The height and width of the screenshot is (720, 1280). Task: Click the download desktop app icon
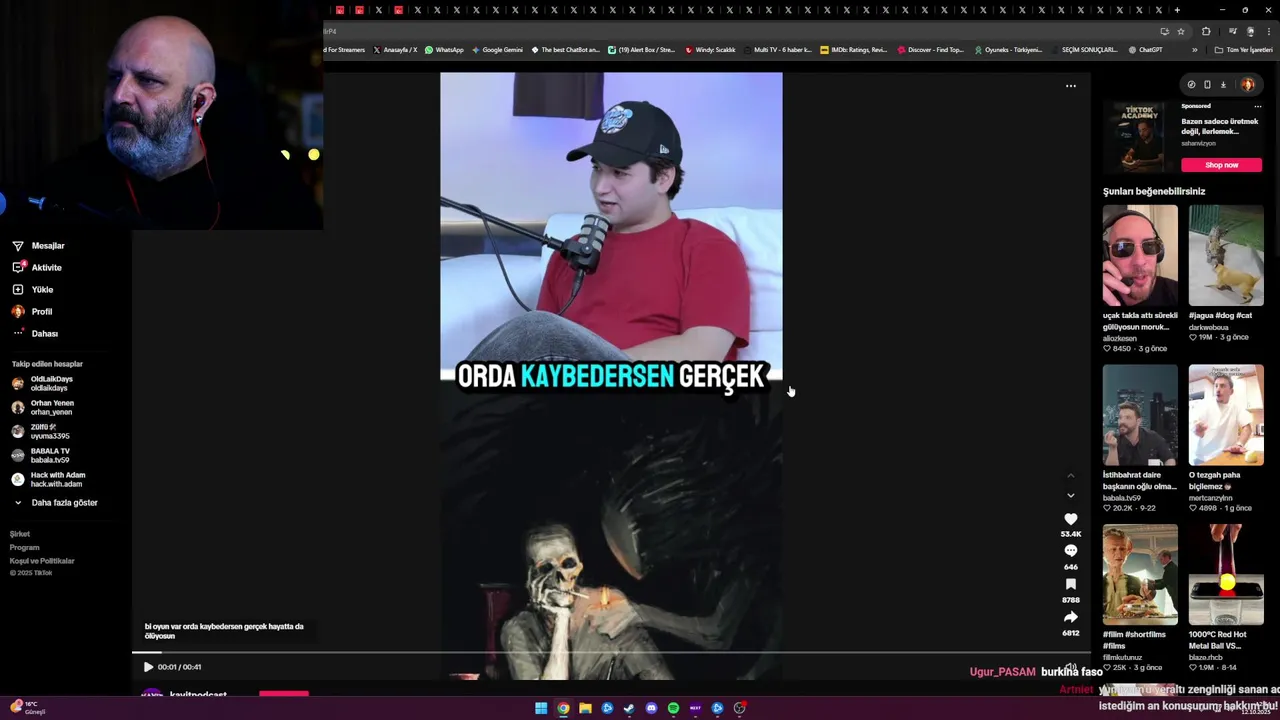click(1223, 85)
